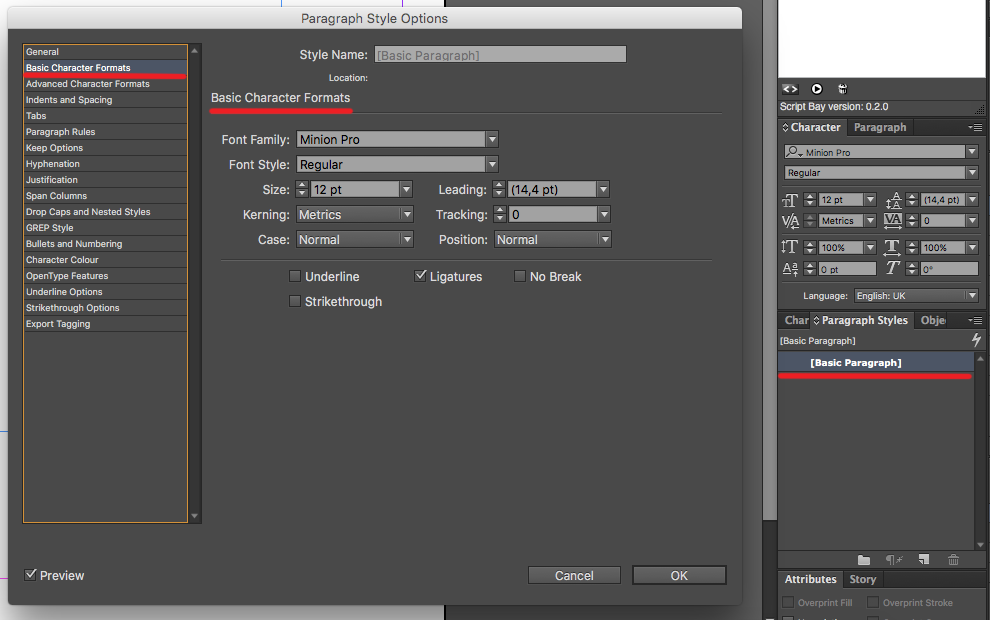Click the dialog category list scroll-down arrow
Screen dimensions: 990x620
(x=194, y=516)
